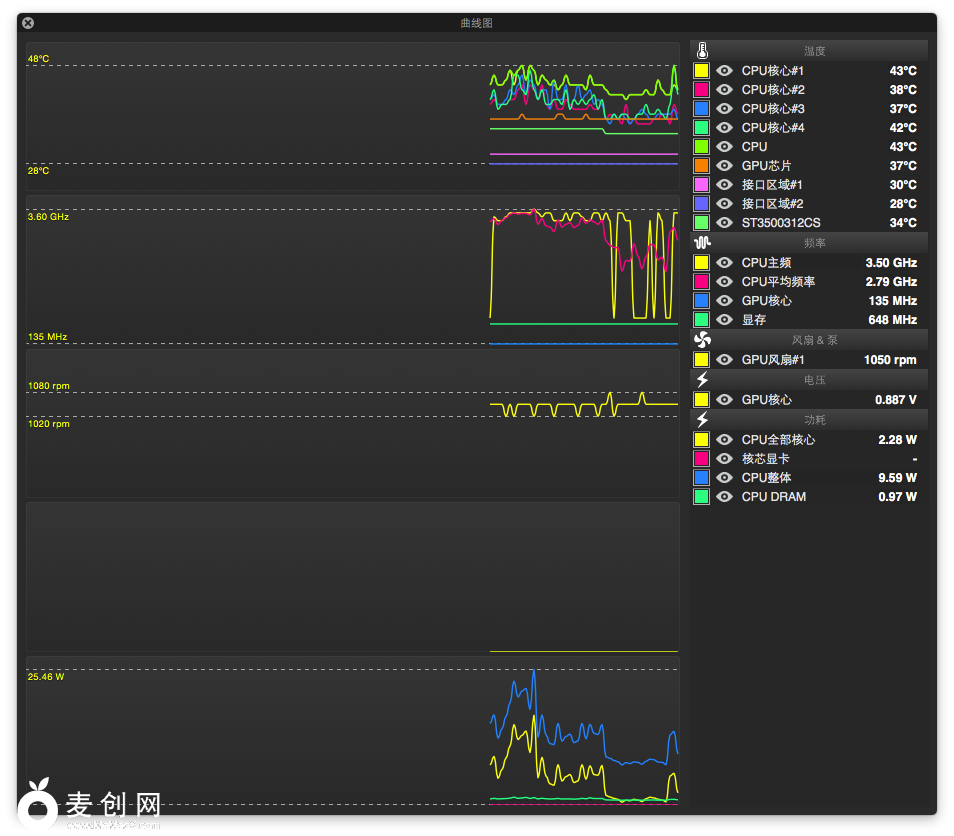Hide the CPU主频 frequency curve

pos(725,263)
